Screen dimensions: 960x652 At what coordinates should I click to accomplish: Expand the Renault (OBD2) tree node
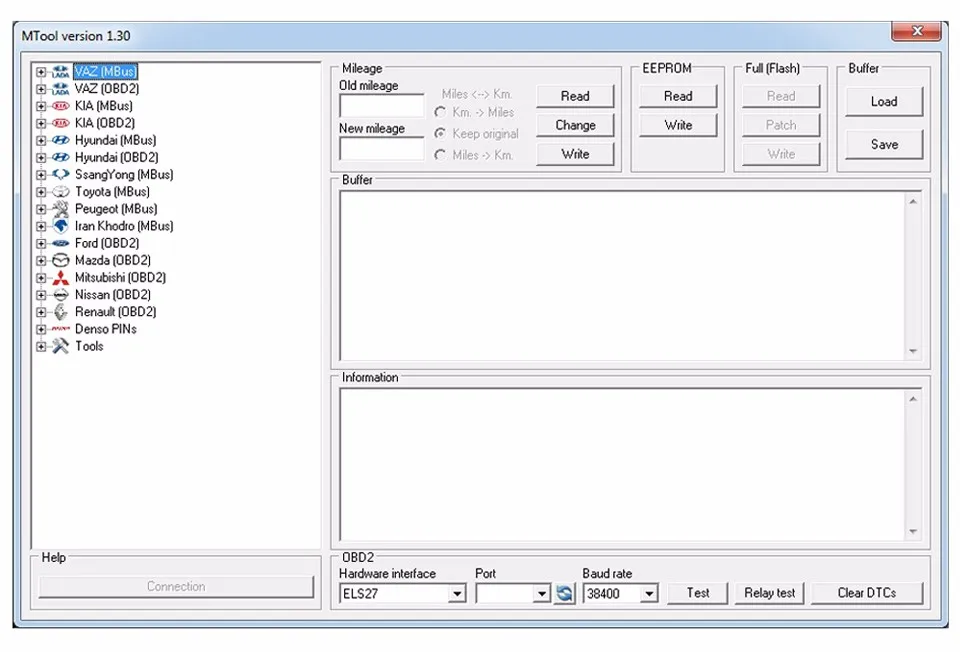click(41, 312)
